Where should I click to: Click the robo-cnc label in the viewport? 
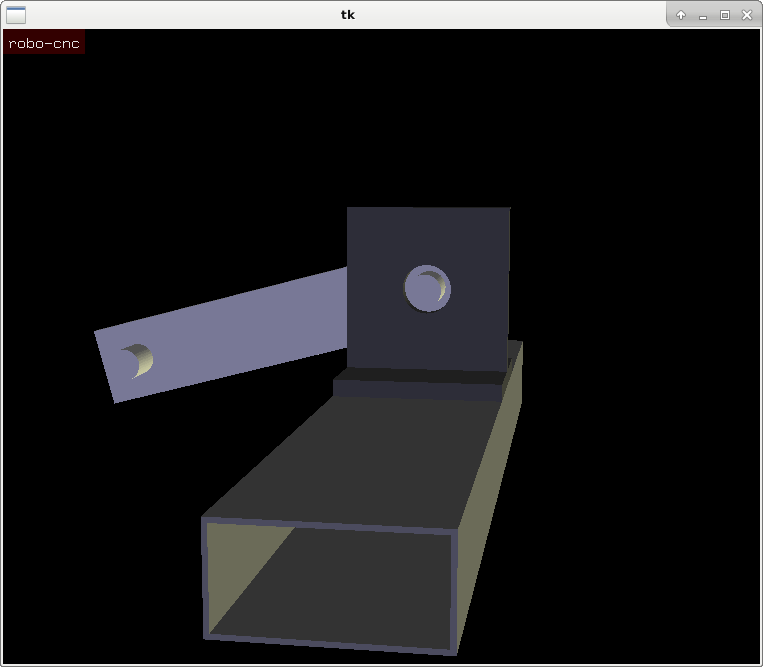(44, 43)
